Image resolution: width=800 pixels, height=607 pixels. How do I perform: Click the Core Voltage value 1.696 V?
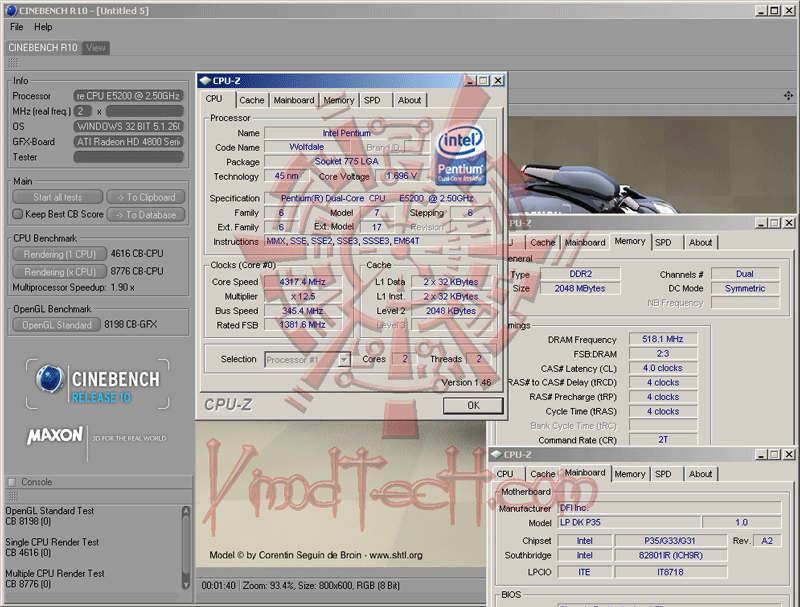pos(402,176)
